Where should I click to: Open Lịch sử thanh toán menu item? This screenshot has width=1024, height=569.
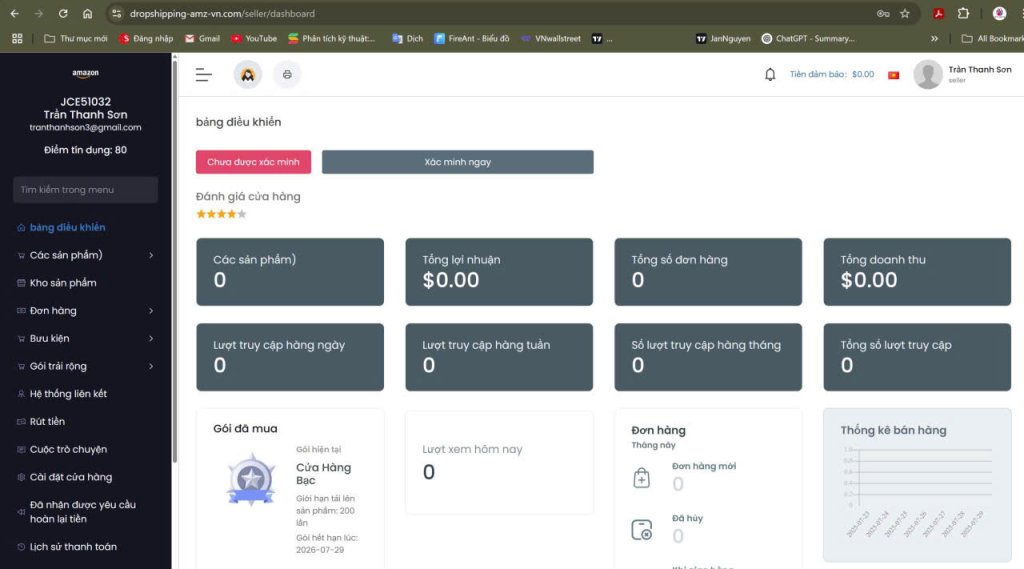click(73, 547)
